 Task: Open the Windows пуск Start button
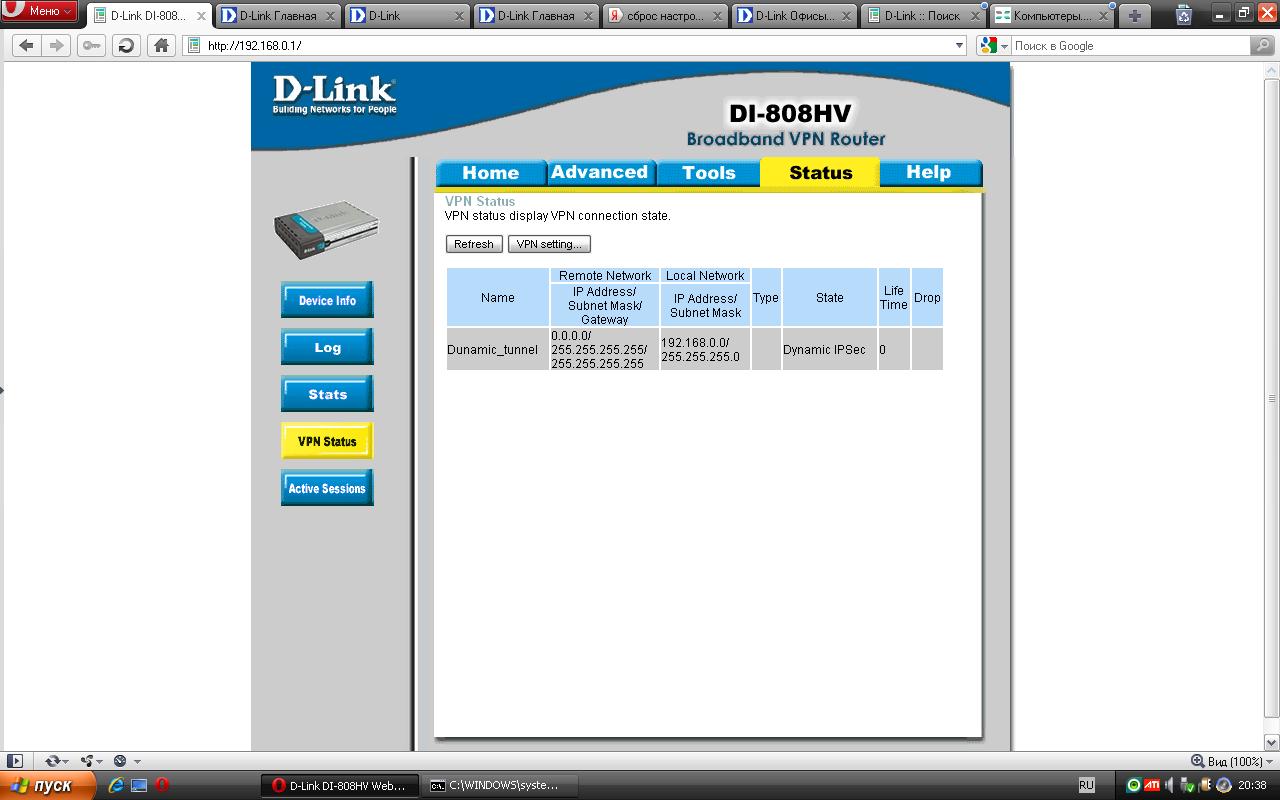[48, 785]
